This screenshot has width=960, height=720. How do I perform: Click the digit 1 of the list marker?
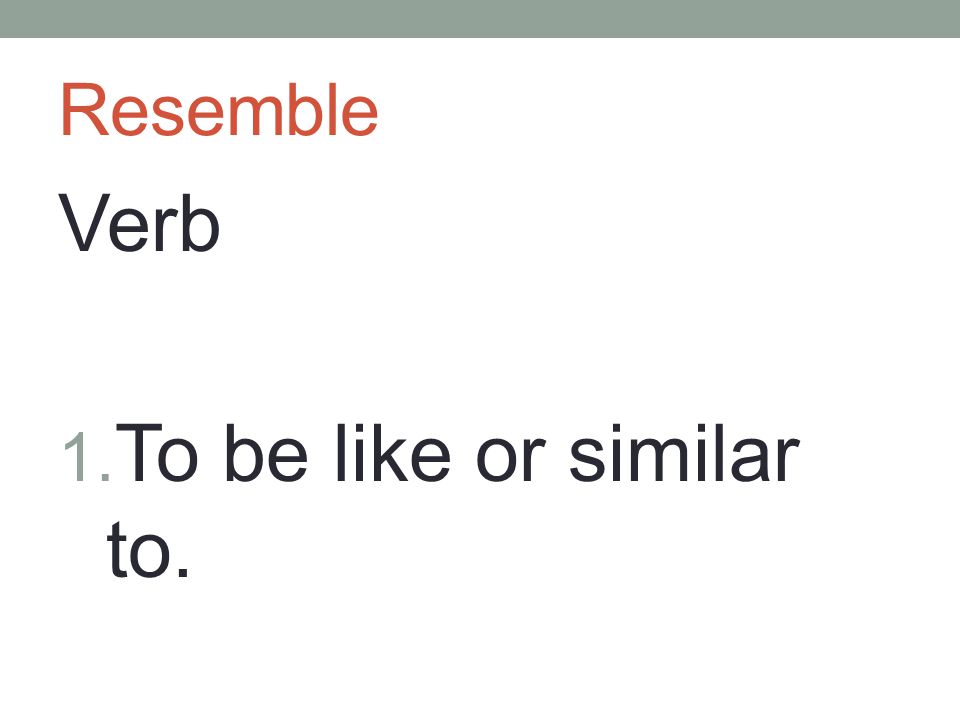coord(80,457)
